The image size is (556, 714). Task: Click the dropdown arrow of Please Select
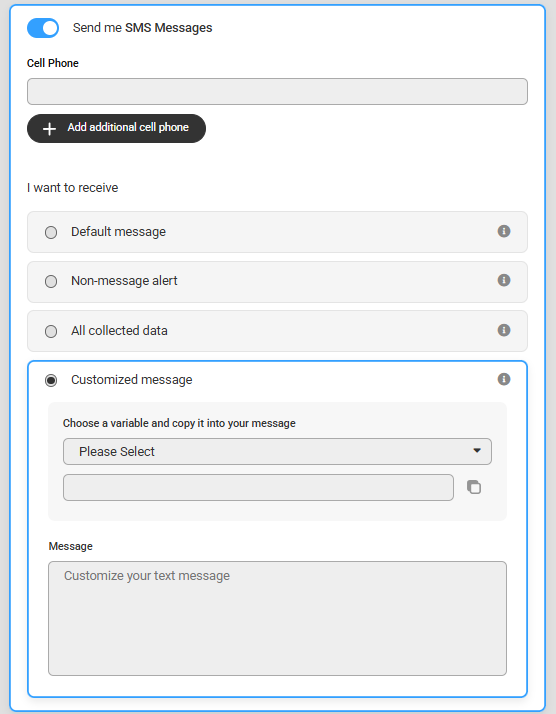tap(477, 451)
